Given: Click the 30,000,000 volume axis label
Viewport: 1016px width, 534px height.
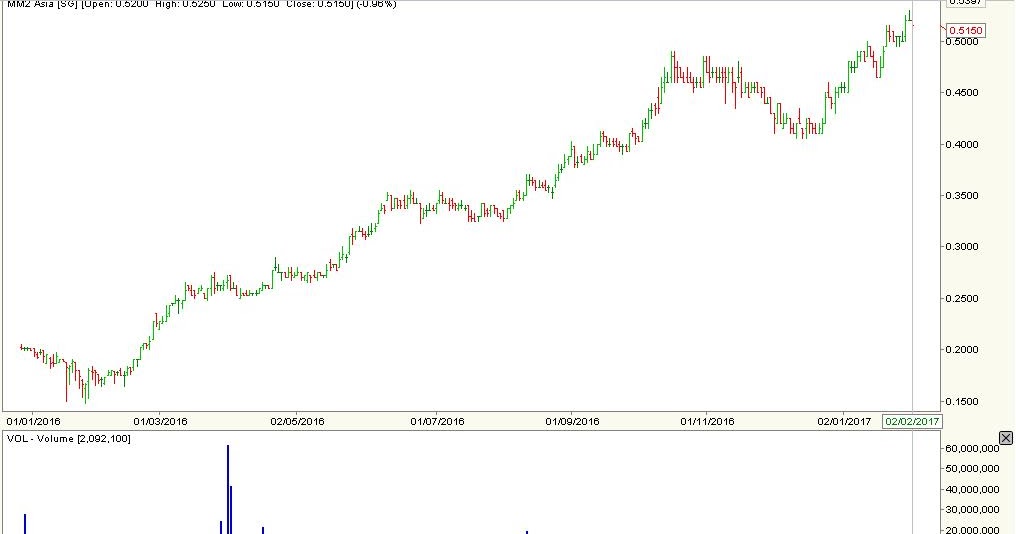Looking at the screenshot, I should (972, 510).
